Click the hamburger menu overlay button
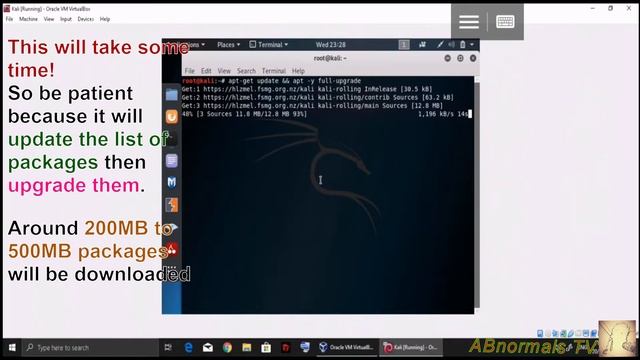The height and width of the screenshot is (360, 640). pos(469,22)
